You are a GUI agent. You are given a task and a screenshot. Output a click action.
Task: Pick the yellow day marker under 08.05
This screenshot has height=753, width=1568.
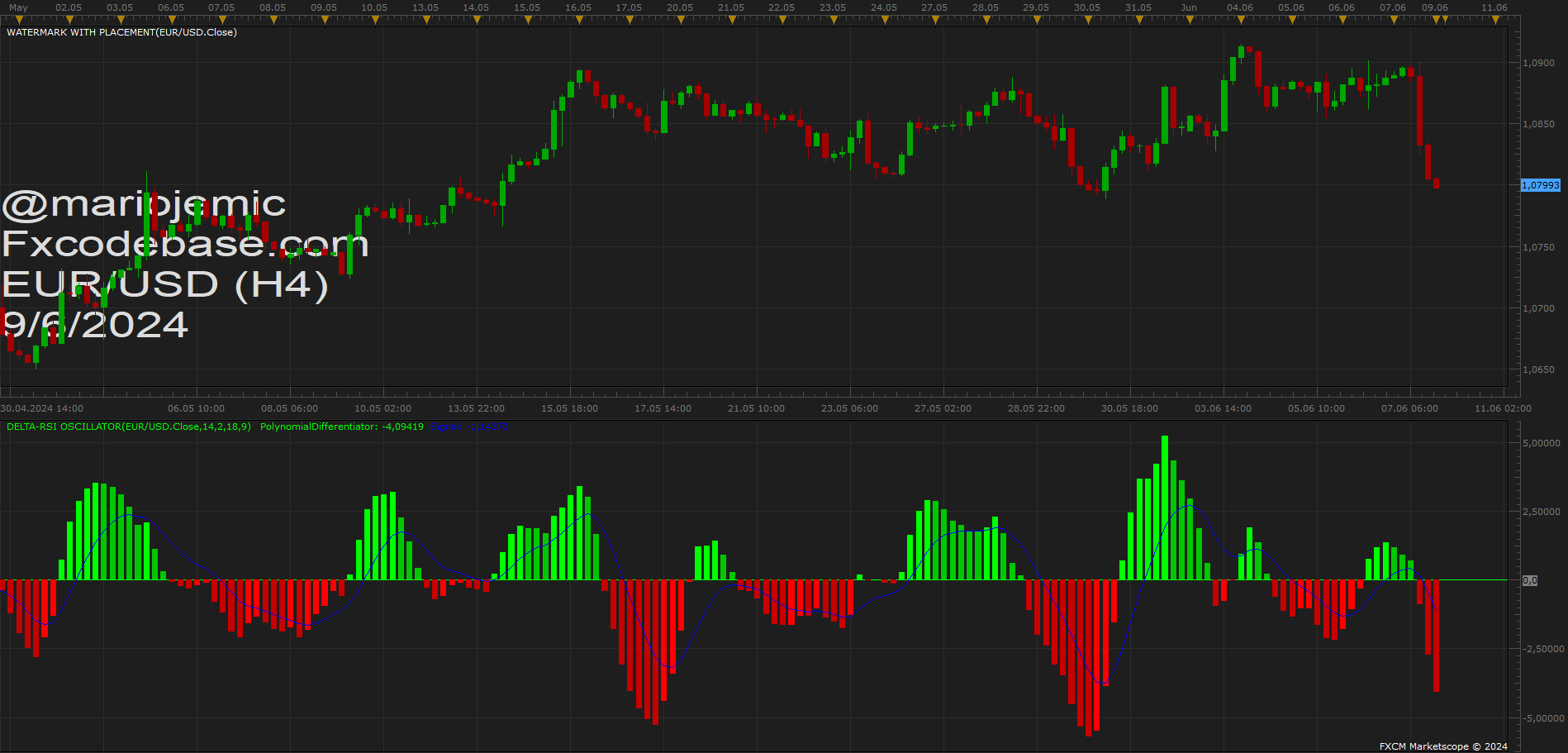point(273,20)
